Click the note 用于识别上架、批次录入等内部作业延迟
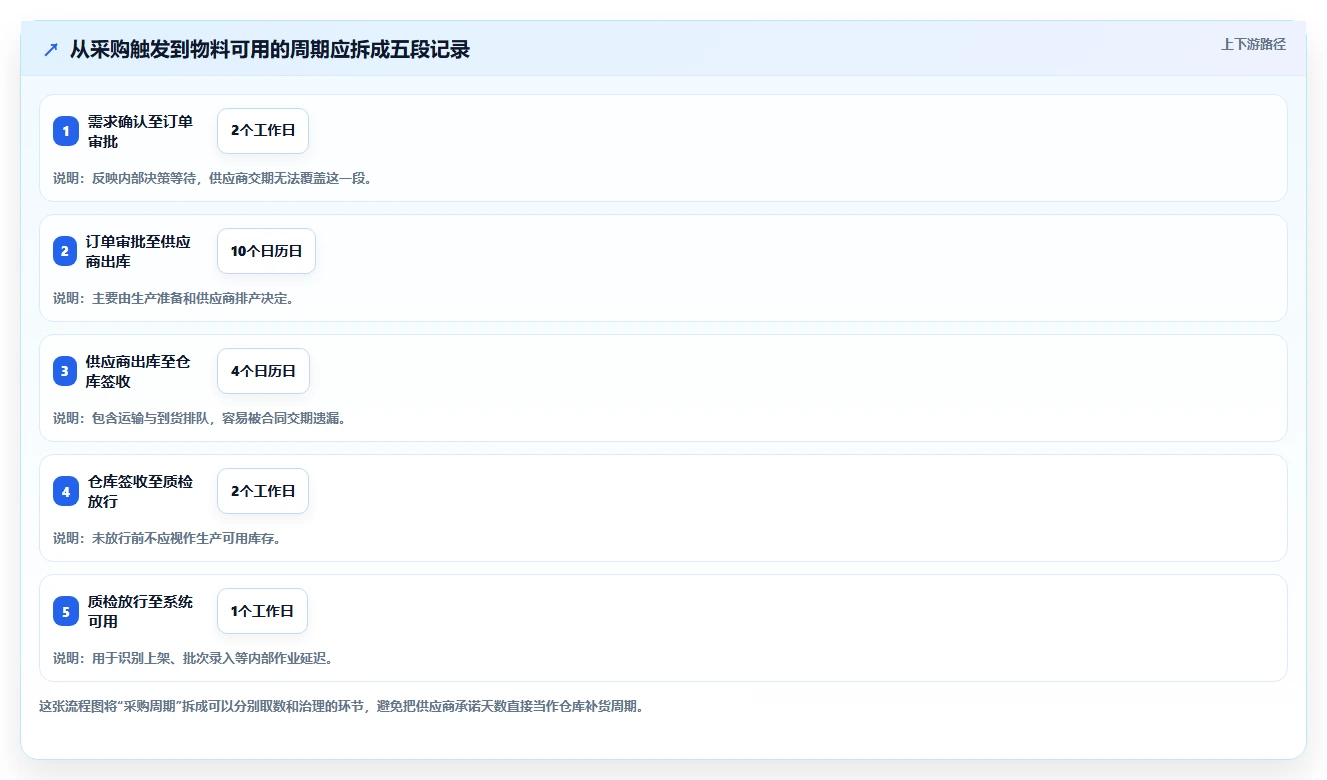Image resolution: width=1327 pixels, height=780 pixels. coord(193,658)
